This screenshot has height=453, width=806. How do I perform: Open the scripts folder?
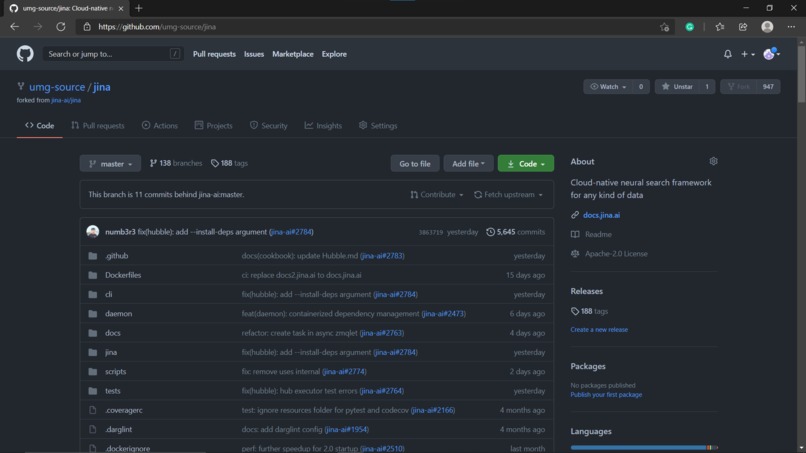pyautogui.click(x=115, y=371)
